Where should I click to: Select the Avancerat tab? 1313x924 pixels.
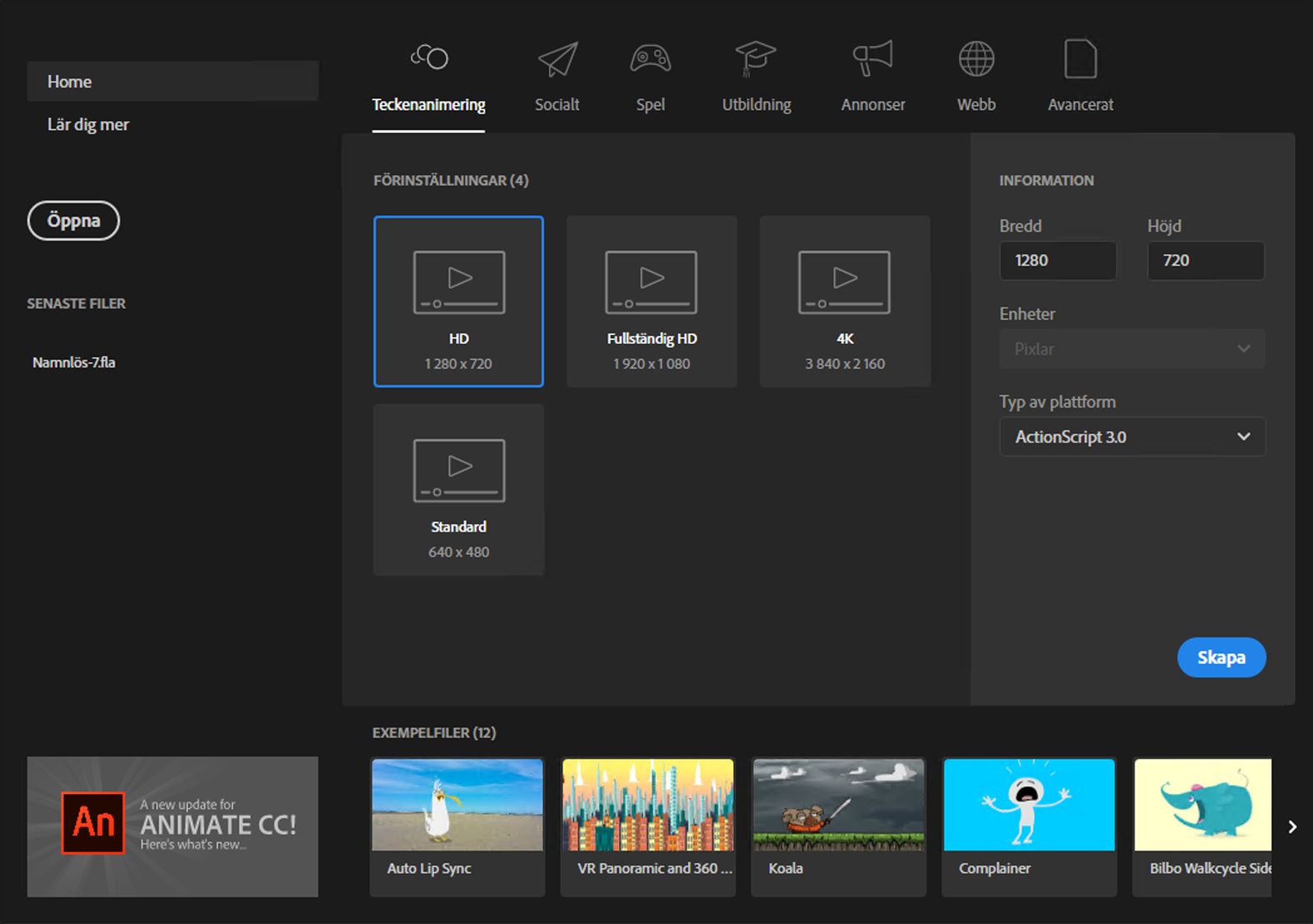[1081, 104]
